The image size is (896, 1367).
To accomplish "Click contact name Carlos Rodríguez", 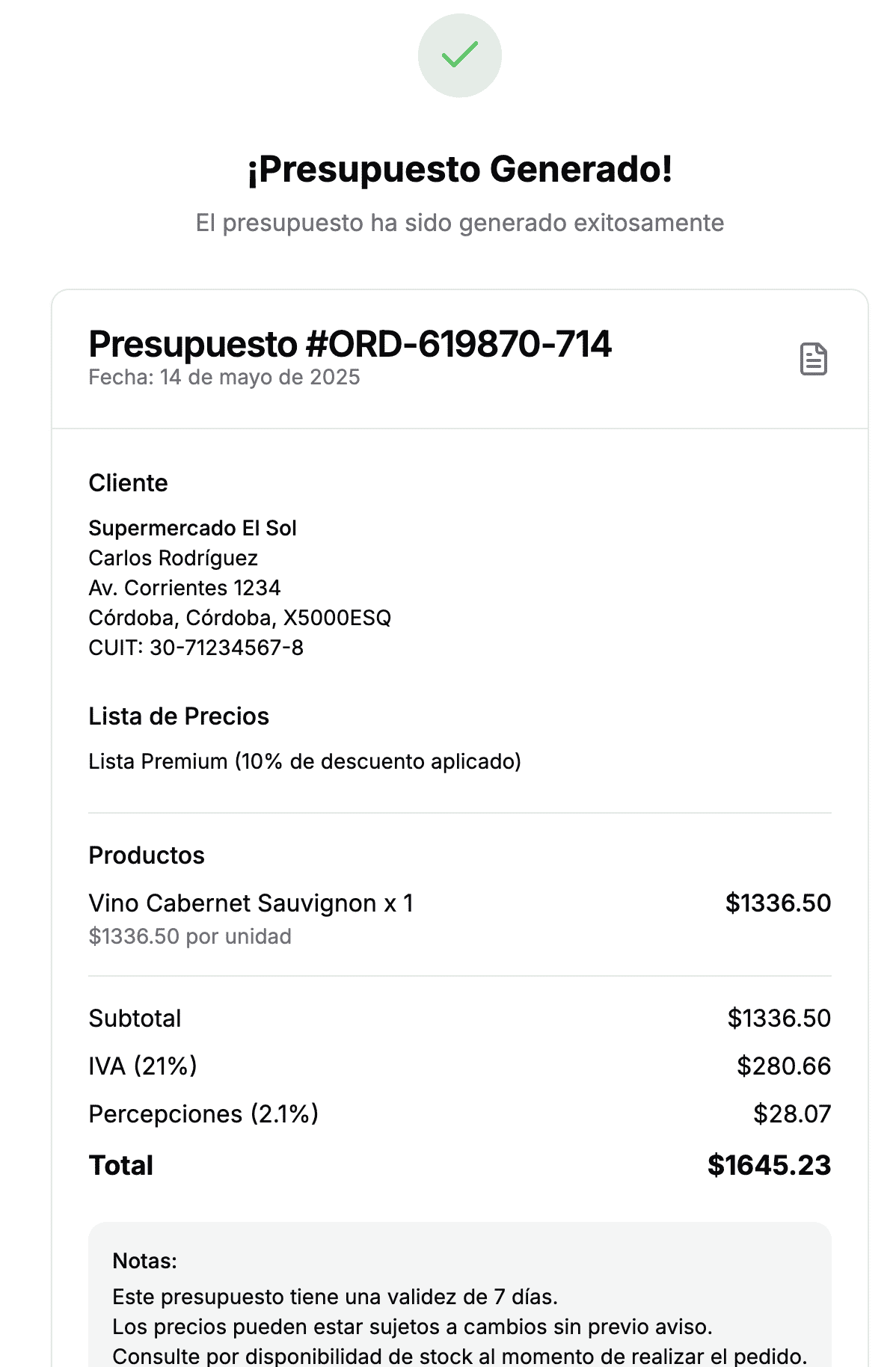I will 173,558.
